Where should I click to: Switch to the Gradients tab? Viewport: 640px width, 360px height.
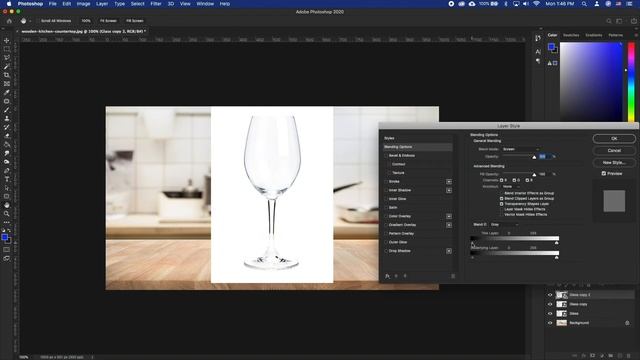click(x=593, y=35)
